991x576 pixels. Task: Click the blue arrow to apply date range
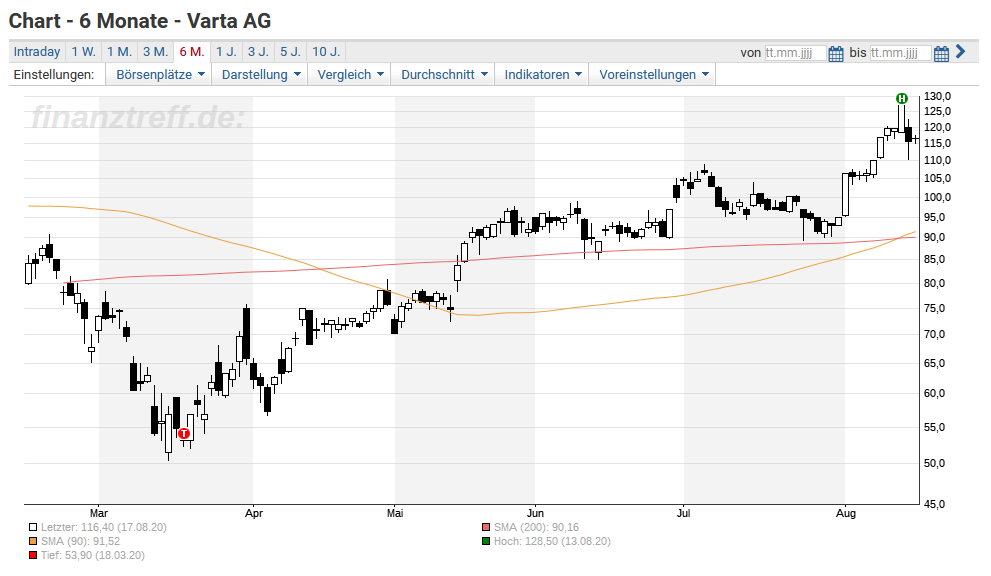tap(961, 52)
